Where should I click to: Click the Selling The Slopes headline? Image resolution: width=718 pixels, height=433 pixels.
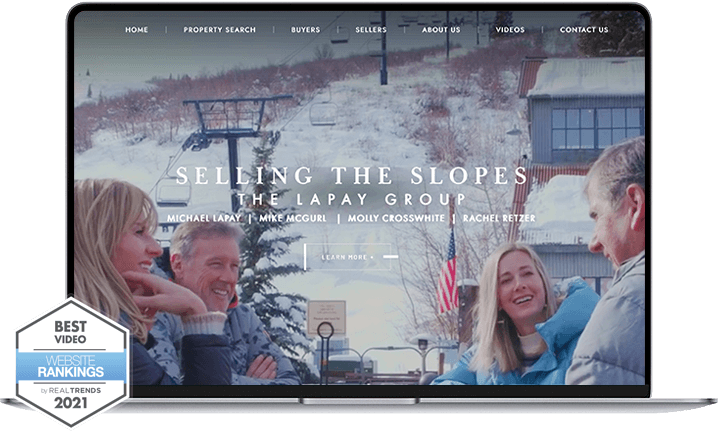(x=352, y=176)
